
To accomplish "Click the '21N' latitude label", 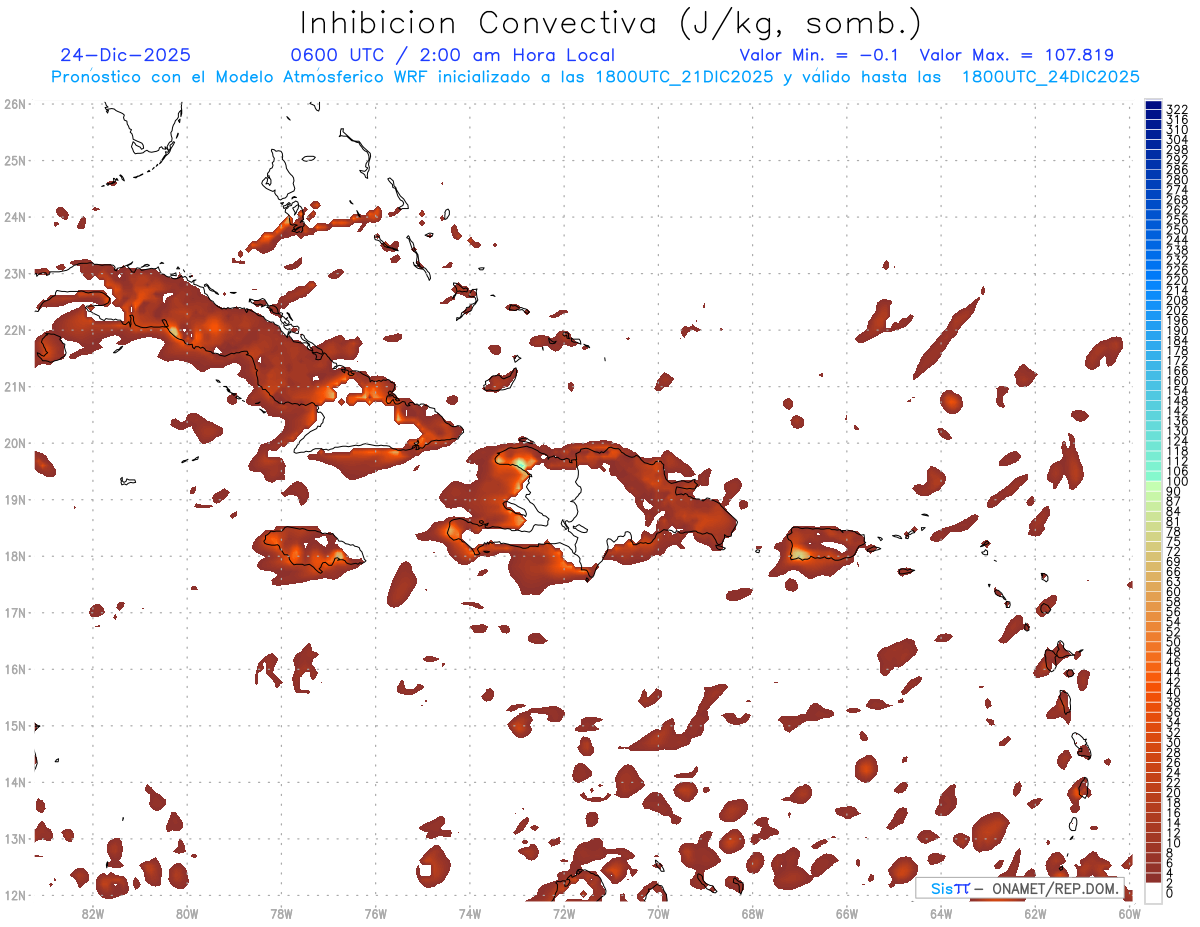I will tap(15, 386).
